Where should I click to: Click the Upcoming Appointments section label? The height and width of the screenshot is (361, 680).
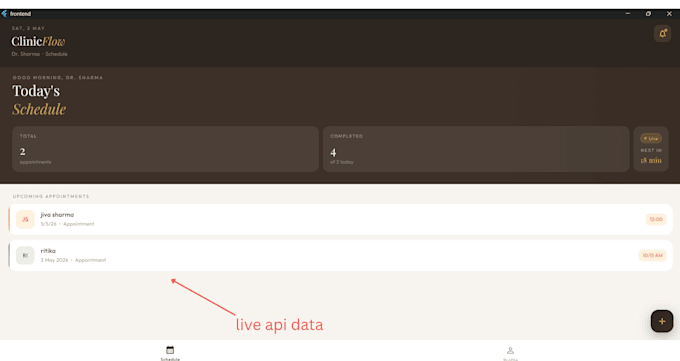pyautogui.click(x=51, y=196)
